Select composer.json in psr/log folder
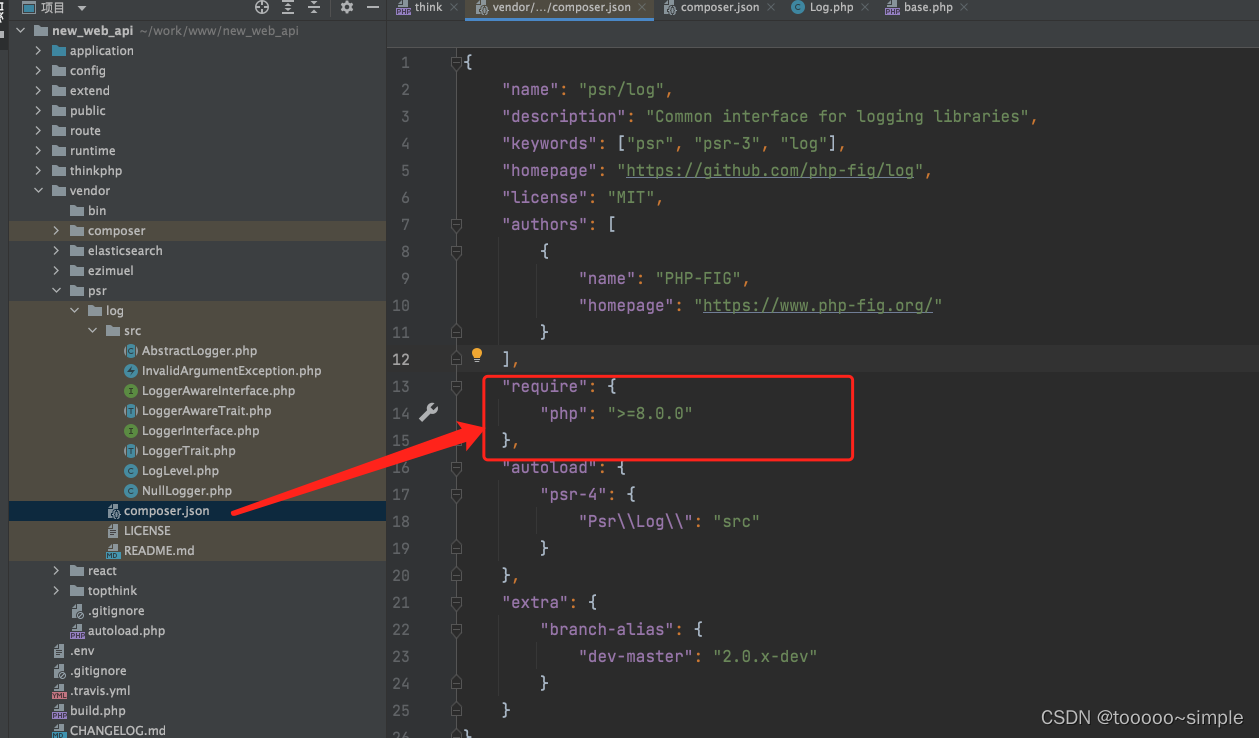 point(167,511)
